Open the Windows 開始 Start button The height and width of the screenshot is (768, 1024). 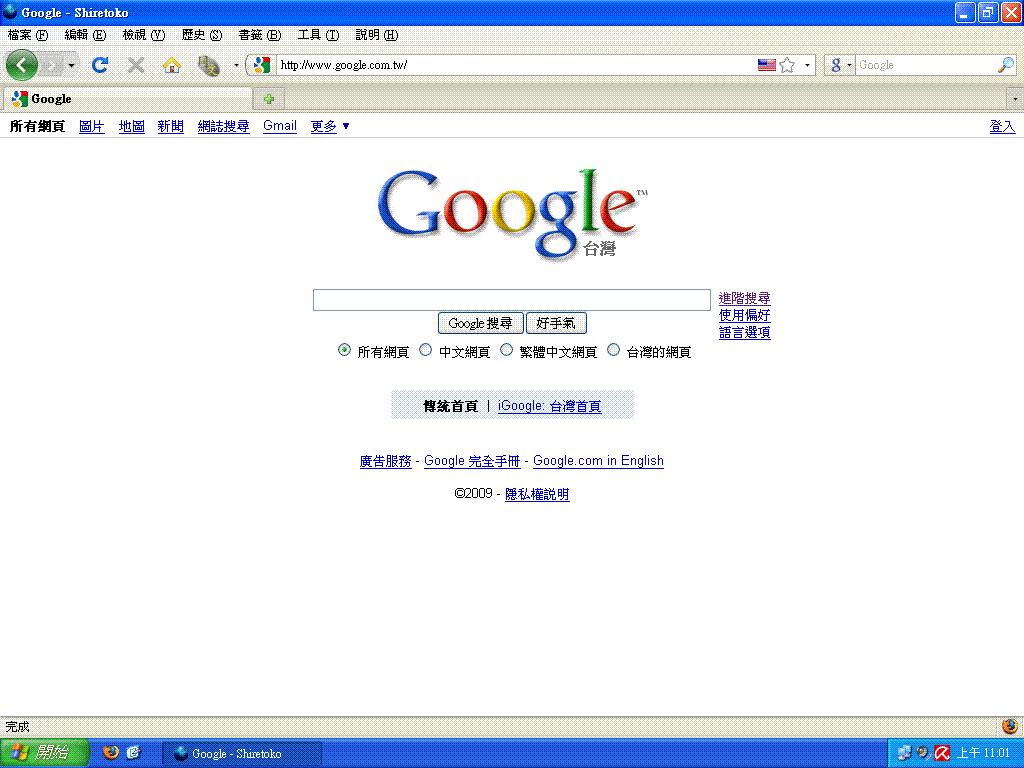point(44,753)
